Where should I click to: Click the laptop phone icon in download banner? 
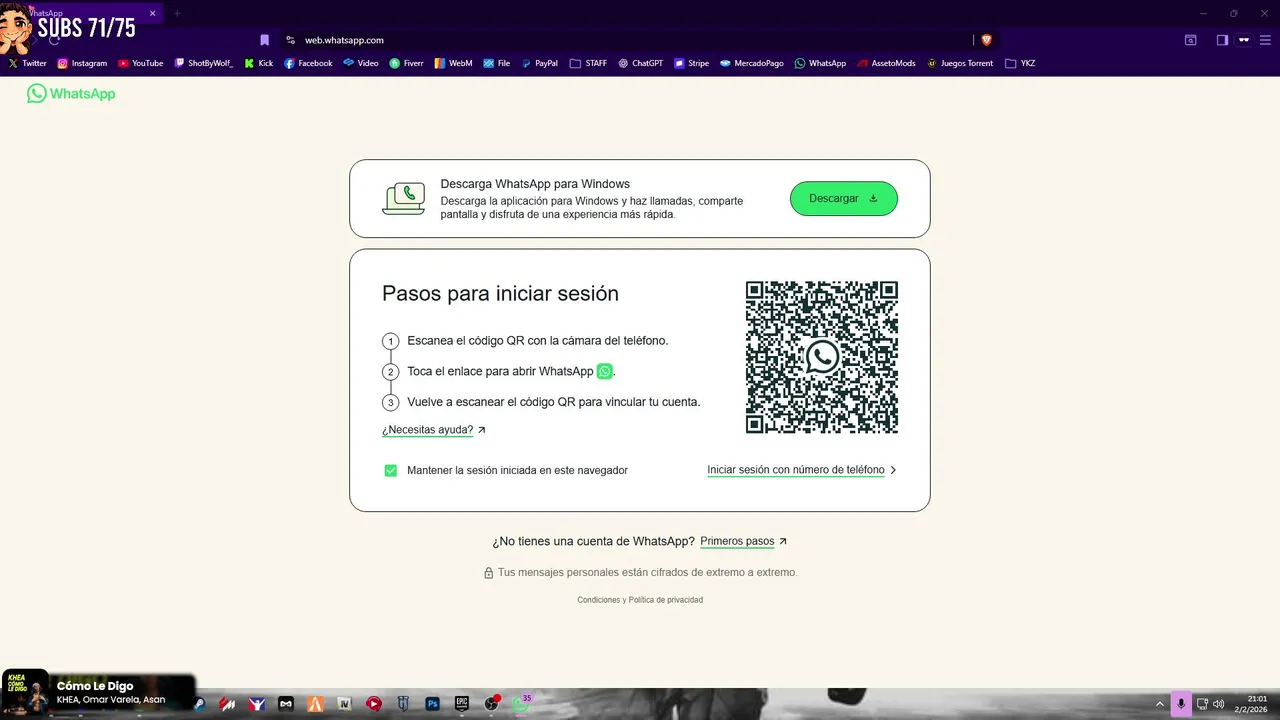coord(404,198)
